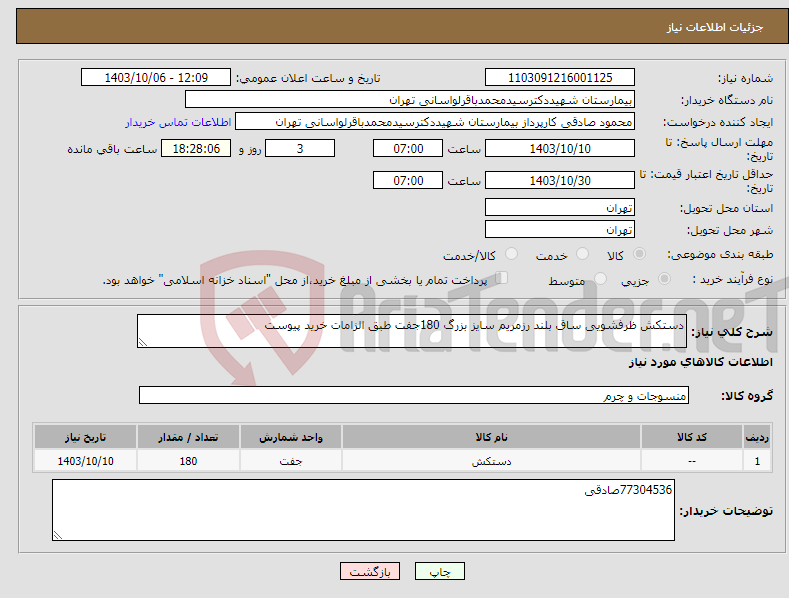The width and height of the screenshot is (789, 598).
Task: Click the response deadline date 1403/10/10 field
Action: tap(560, 148)
